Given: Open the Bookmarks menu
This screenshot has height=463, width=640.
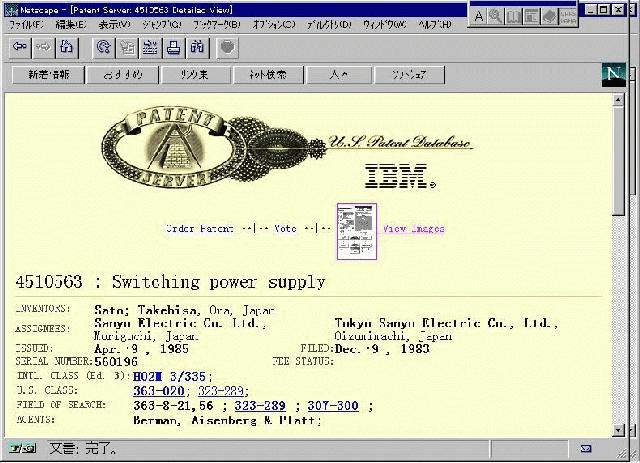Looking at the screenshot, I should click(x=216, y=24).
